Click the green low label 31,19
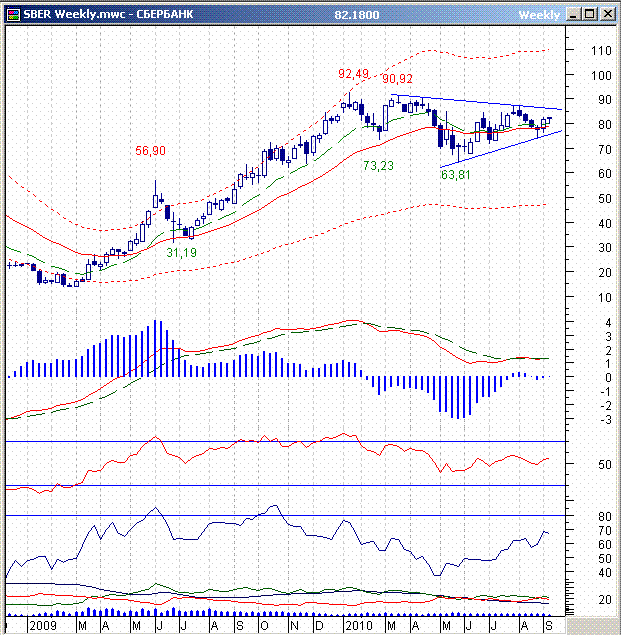621x635 pixels. click(181, 253)
